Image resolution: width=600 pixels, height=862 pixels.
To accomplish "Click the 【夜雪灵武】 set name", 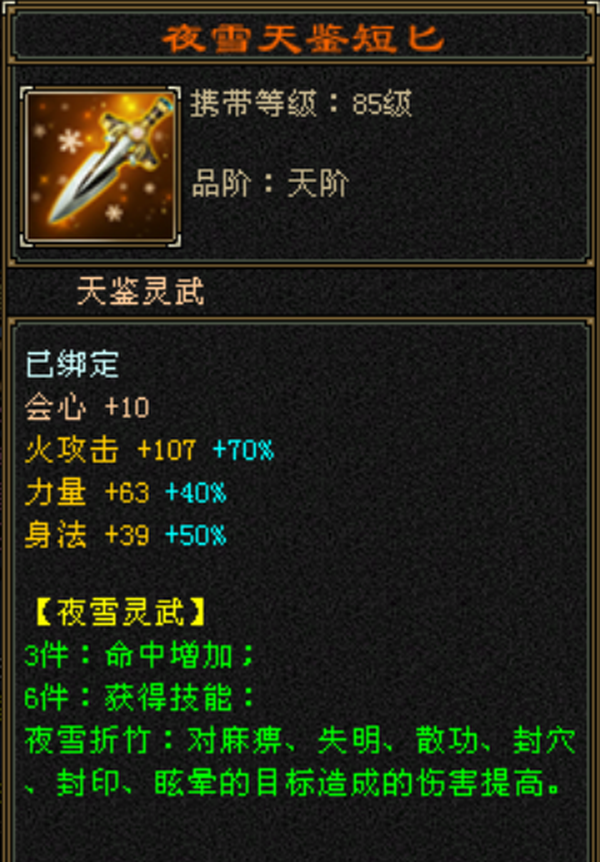I will 120,613.
